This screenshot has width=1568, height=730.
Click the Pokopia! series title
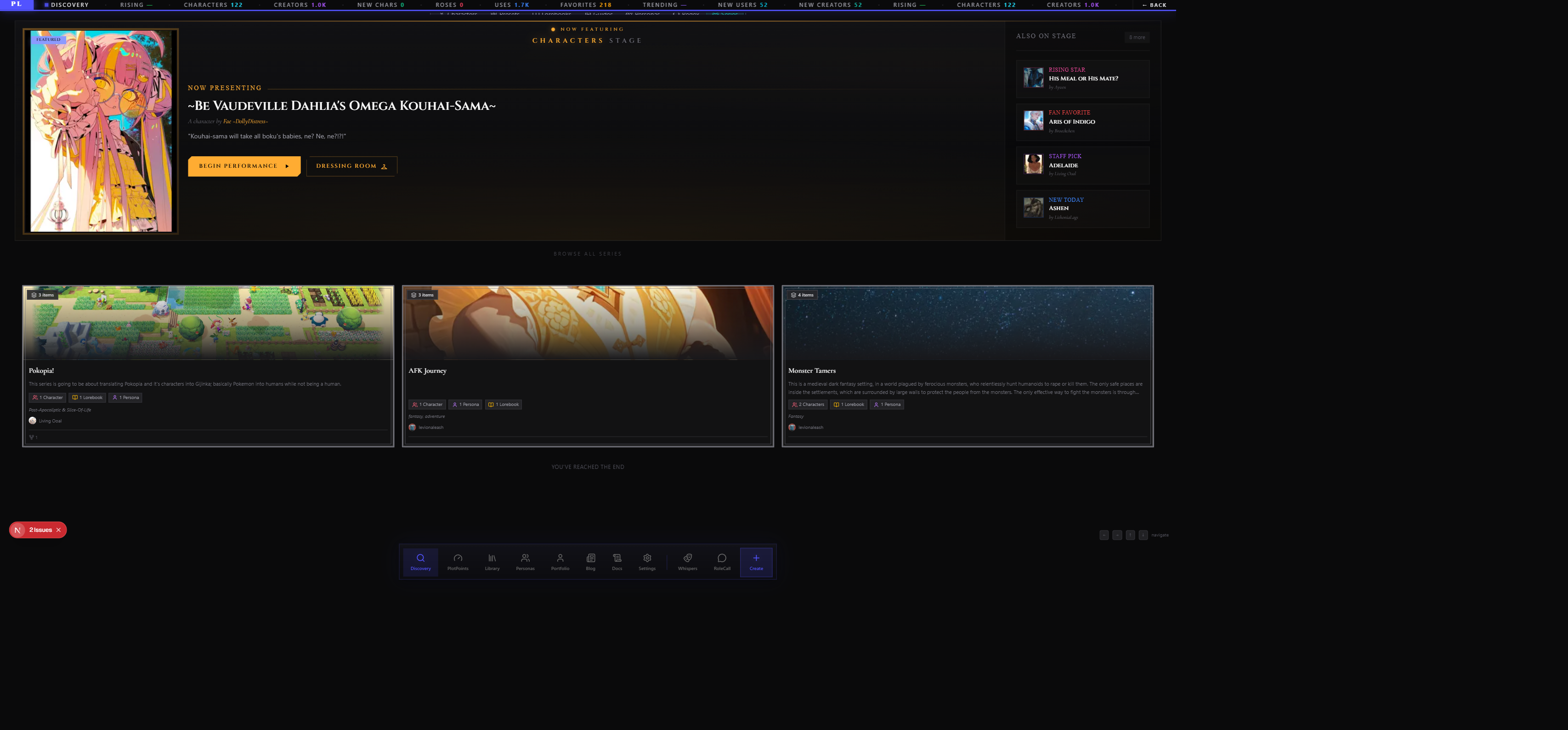(41, 371)
